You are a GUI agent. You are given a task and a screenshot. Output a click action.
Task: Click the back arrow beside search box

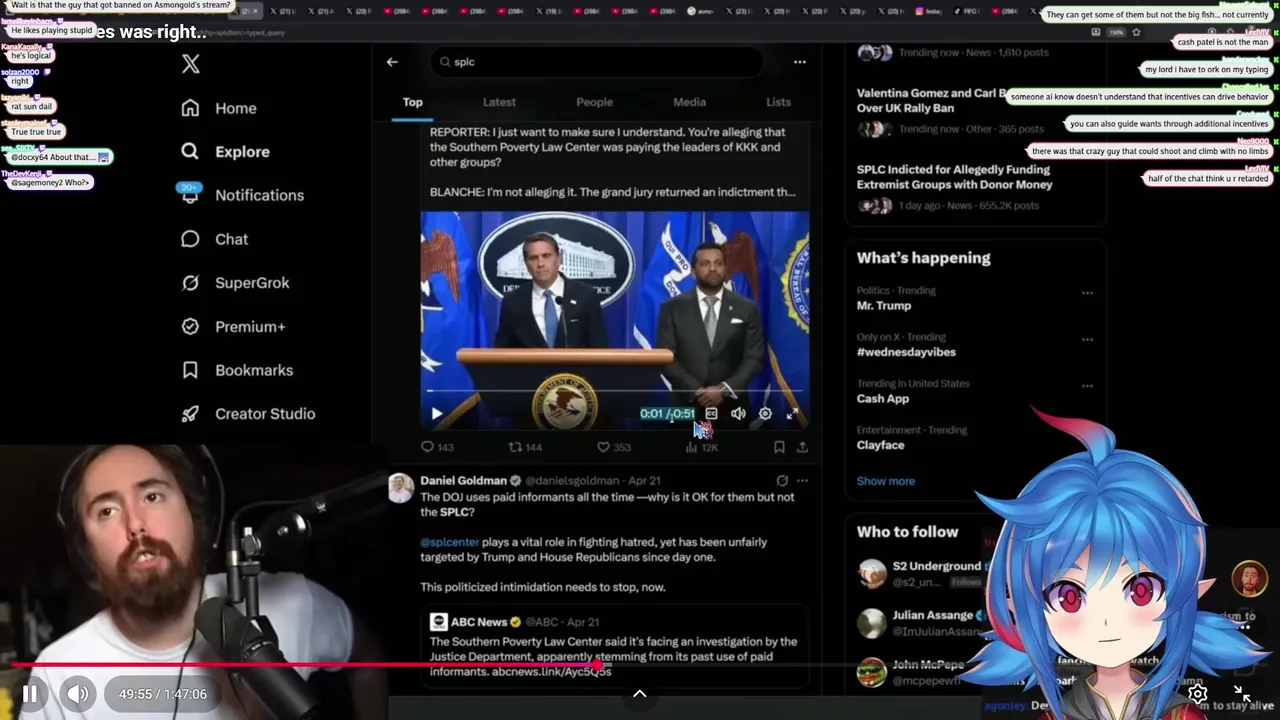[x=392, y=62]
